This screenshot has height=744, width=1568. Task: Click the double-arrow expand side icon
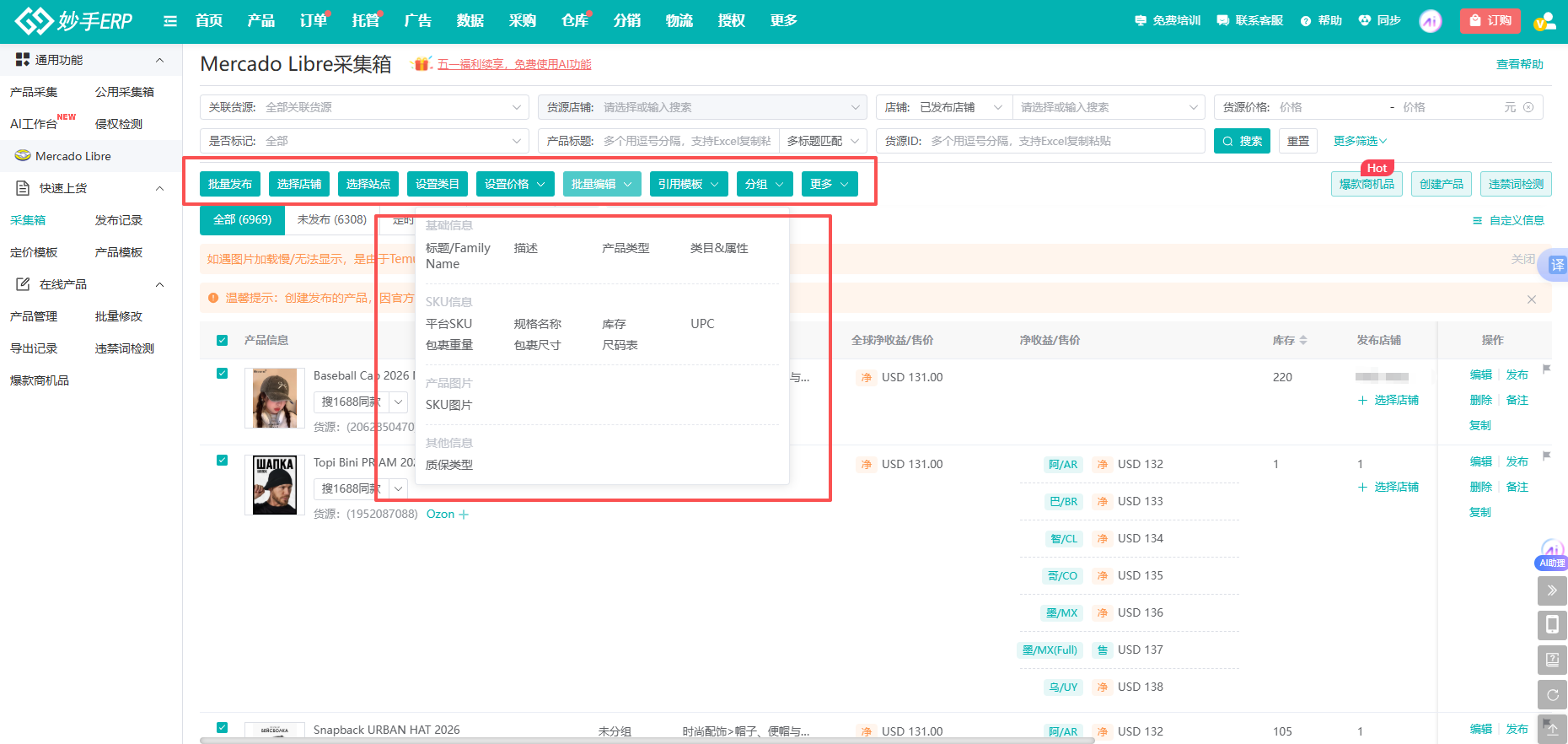1552,590
